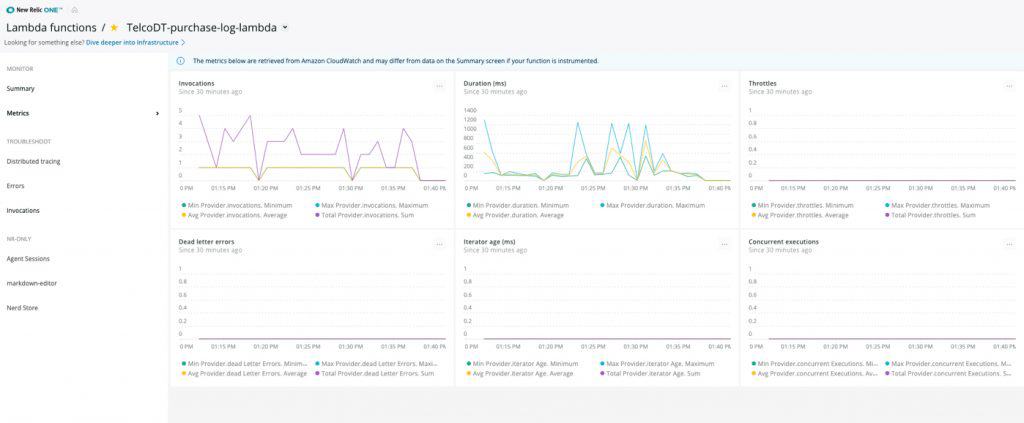
Task: Open the Duration (ms) chart options menu
Action: [x=724, y=86]
